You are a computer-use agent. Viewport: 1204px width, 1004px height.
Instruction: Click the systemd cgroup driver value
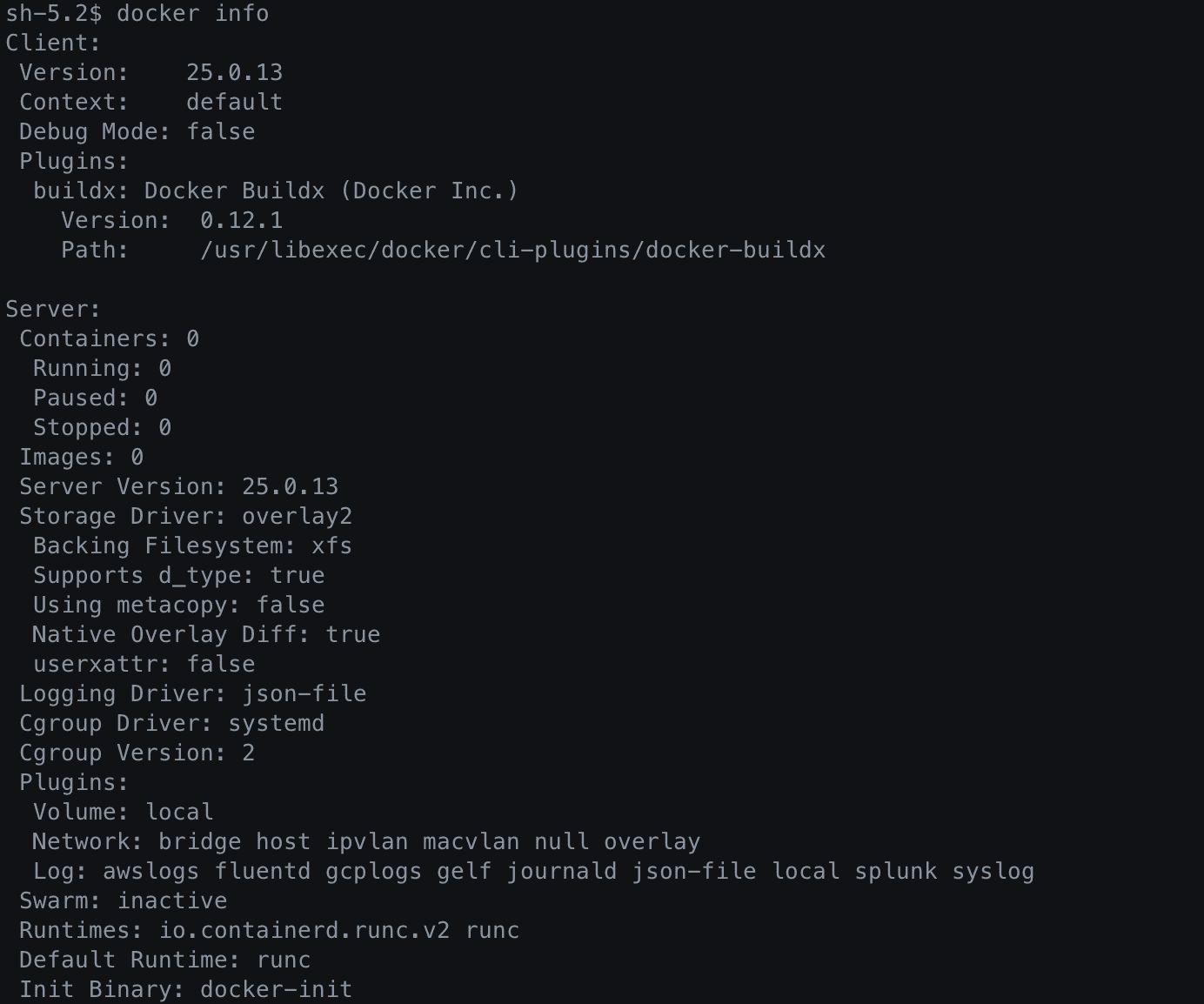pos(276,723)
